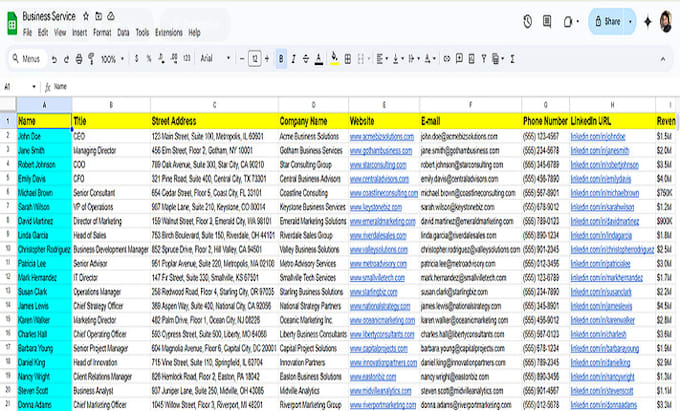Format as percent
680x411 pixels.
pos(149,59)
